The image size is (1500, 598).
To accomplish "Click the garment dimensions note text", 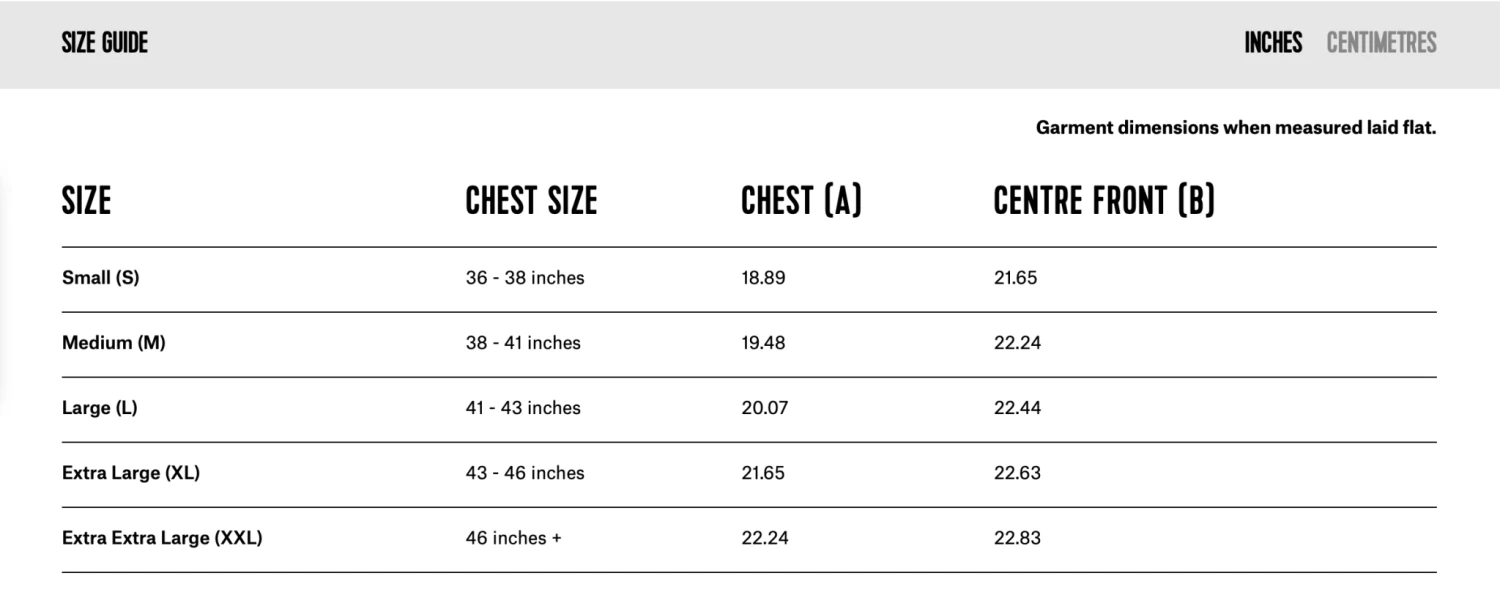I will pyautogui.click(x=1236, y=127).
